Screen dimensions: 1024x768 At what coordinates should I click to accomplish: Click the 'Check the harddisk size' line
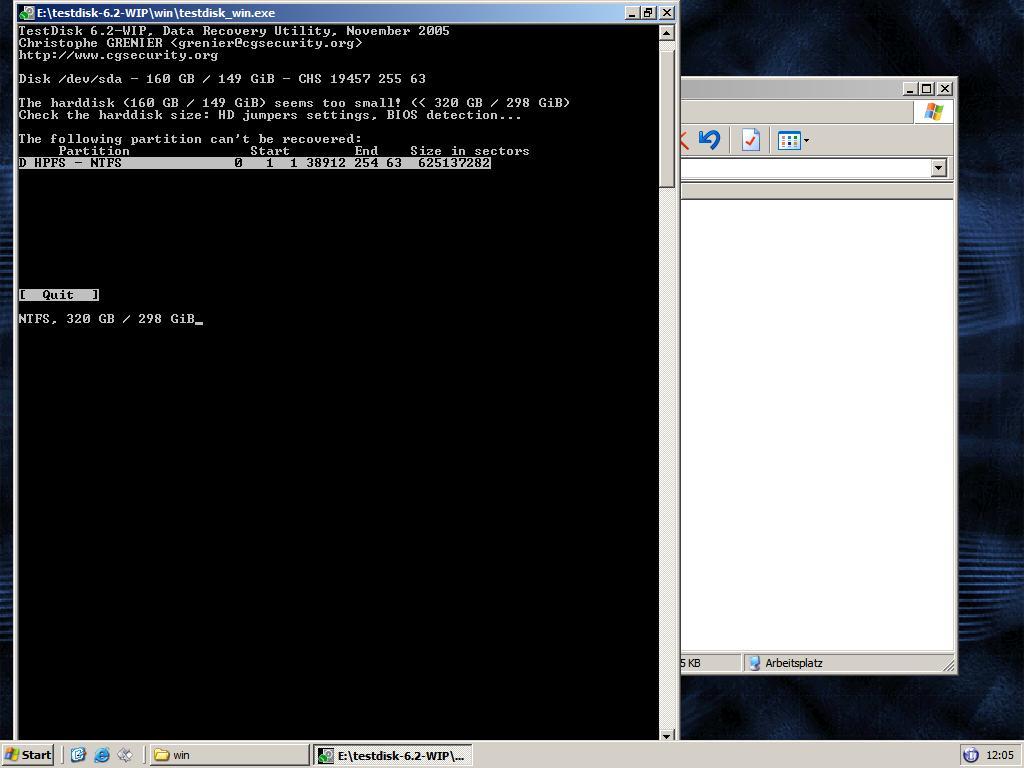coord(270,115)
